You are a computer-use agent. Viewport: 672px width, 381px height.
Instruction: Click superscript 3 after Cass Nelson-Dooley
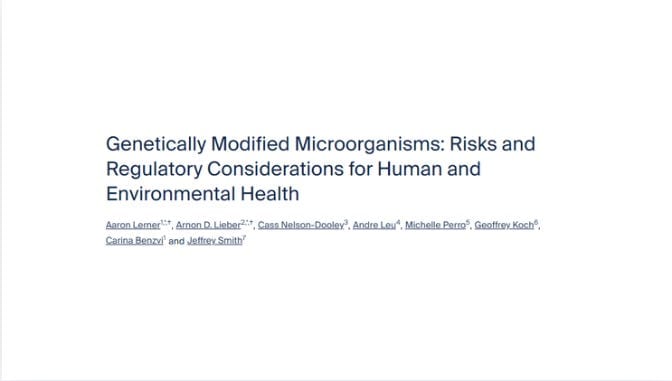(x=346, y=222)
